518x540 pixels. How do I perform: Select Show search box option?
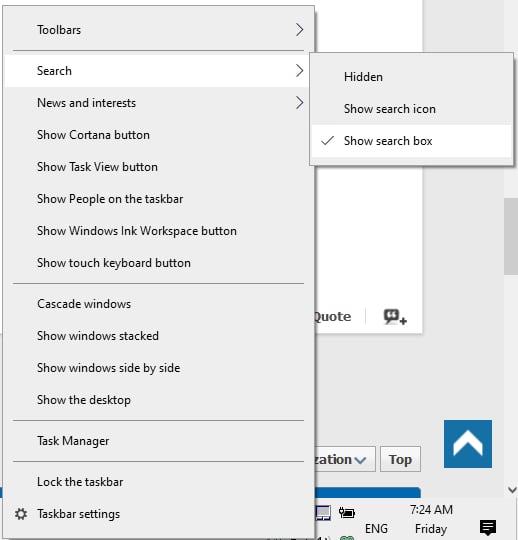click(x=411, y=141)
